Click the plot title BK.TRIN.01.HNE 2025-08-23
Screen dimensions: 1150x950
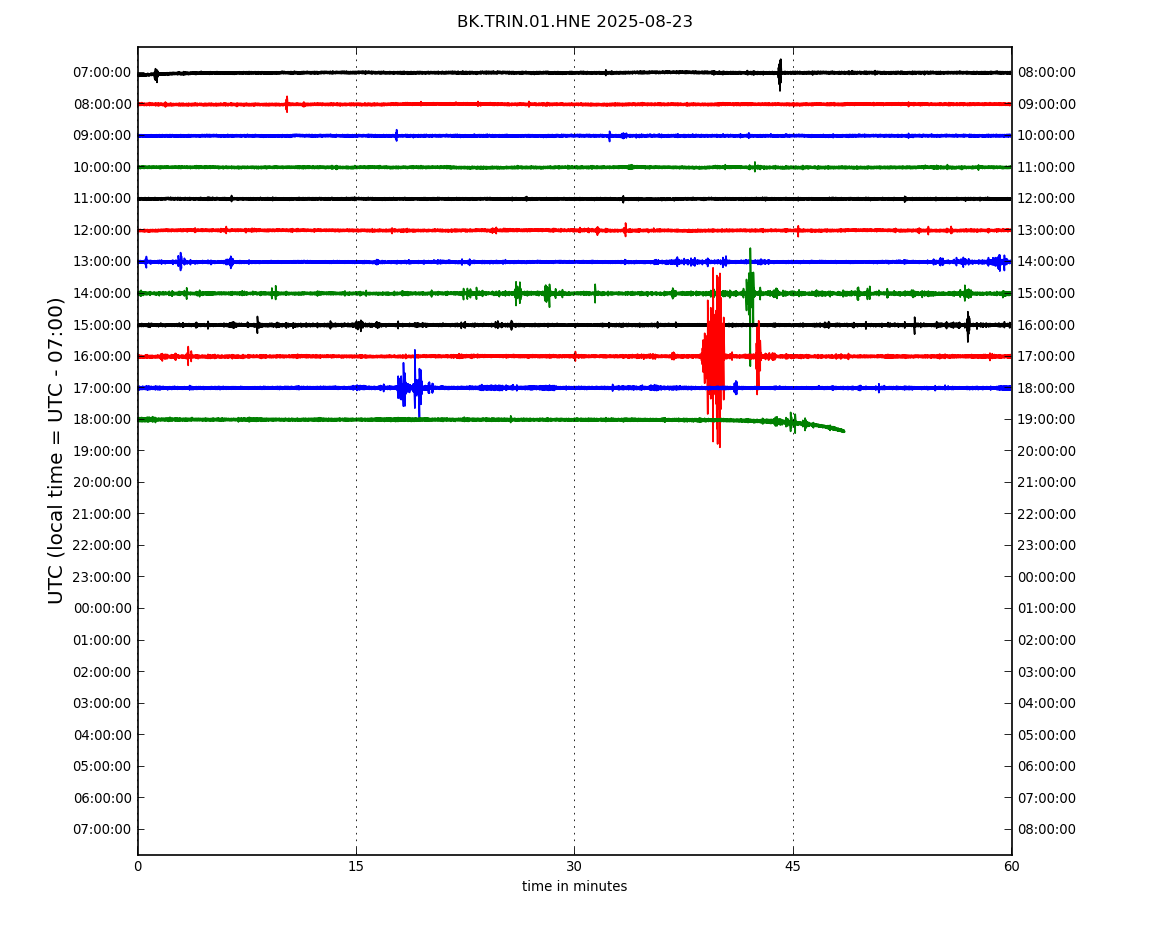click(574, 22)
